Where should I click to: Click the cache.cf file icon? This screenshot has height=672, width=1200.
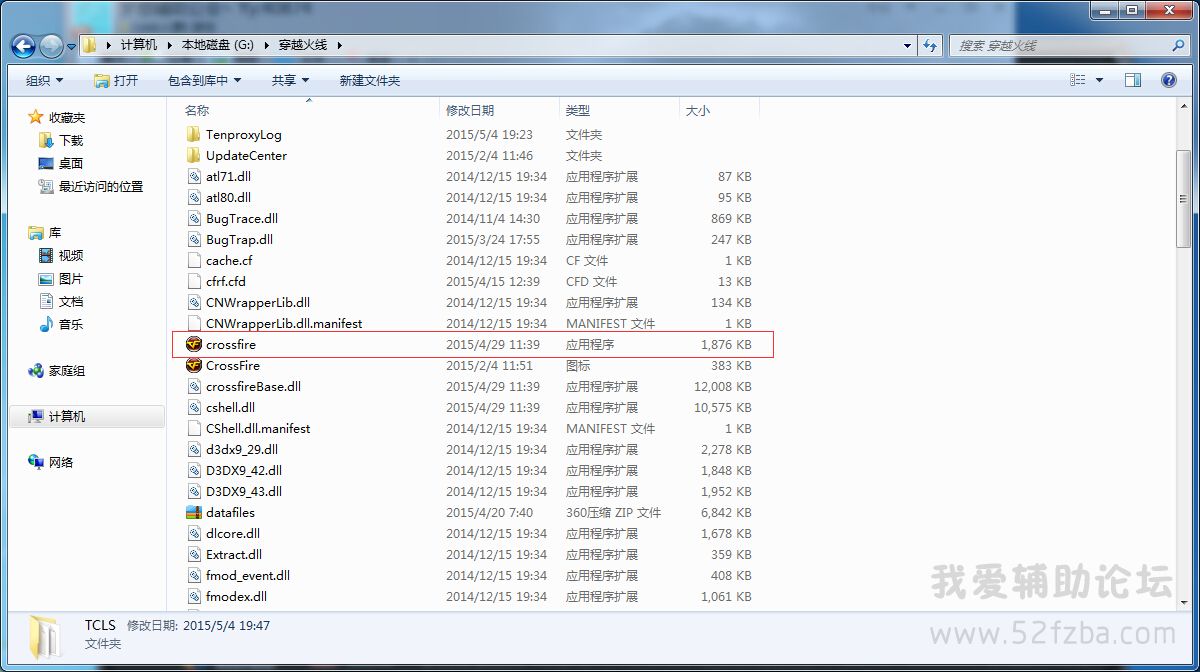[x=194, y=260]
